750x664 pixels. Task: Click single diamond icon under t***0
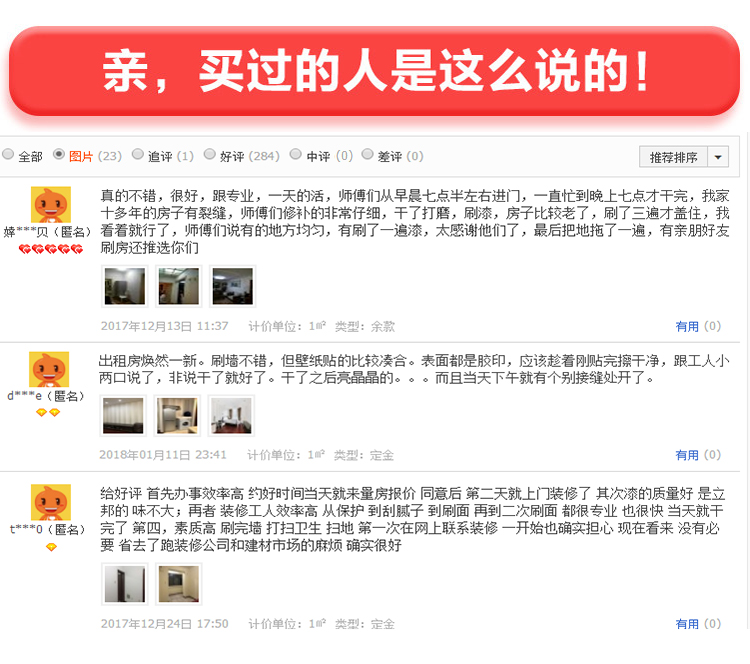coord(51,547)
